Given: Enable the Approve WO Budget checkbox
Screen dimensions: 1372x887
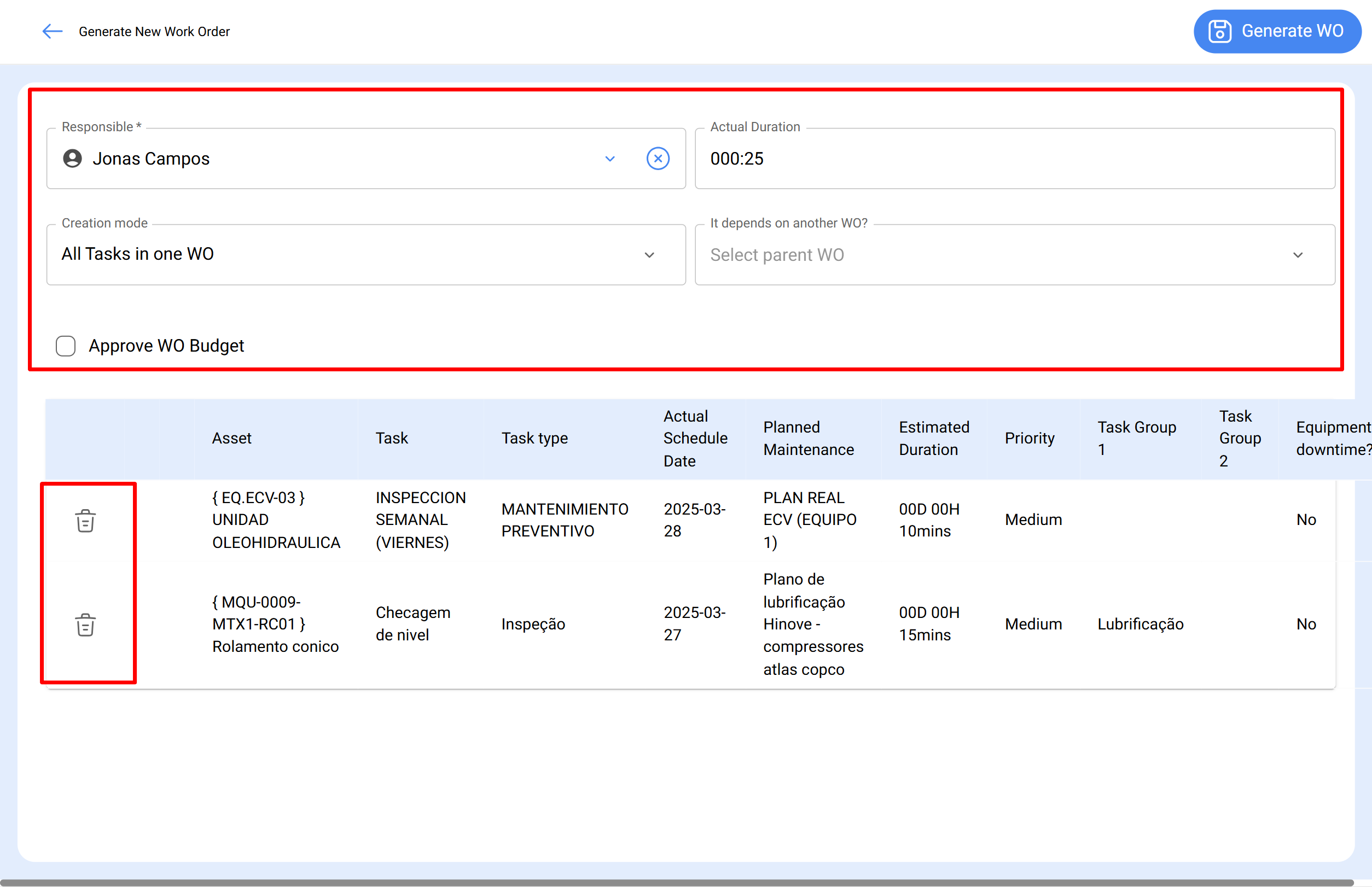Looking at the screenshot, I should (65, 346).
